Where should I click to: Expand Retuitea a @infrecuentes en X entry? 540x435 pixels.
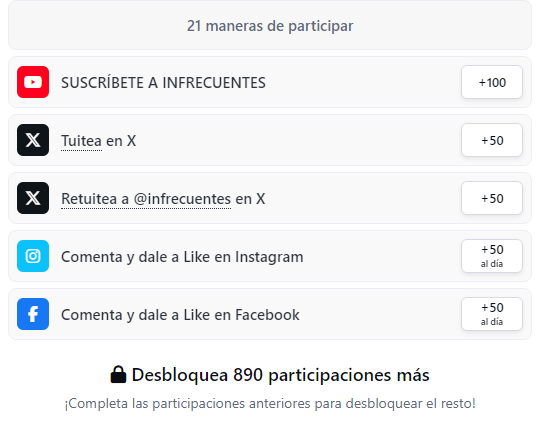pos(270,198)
